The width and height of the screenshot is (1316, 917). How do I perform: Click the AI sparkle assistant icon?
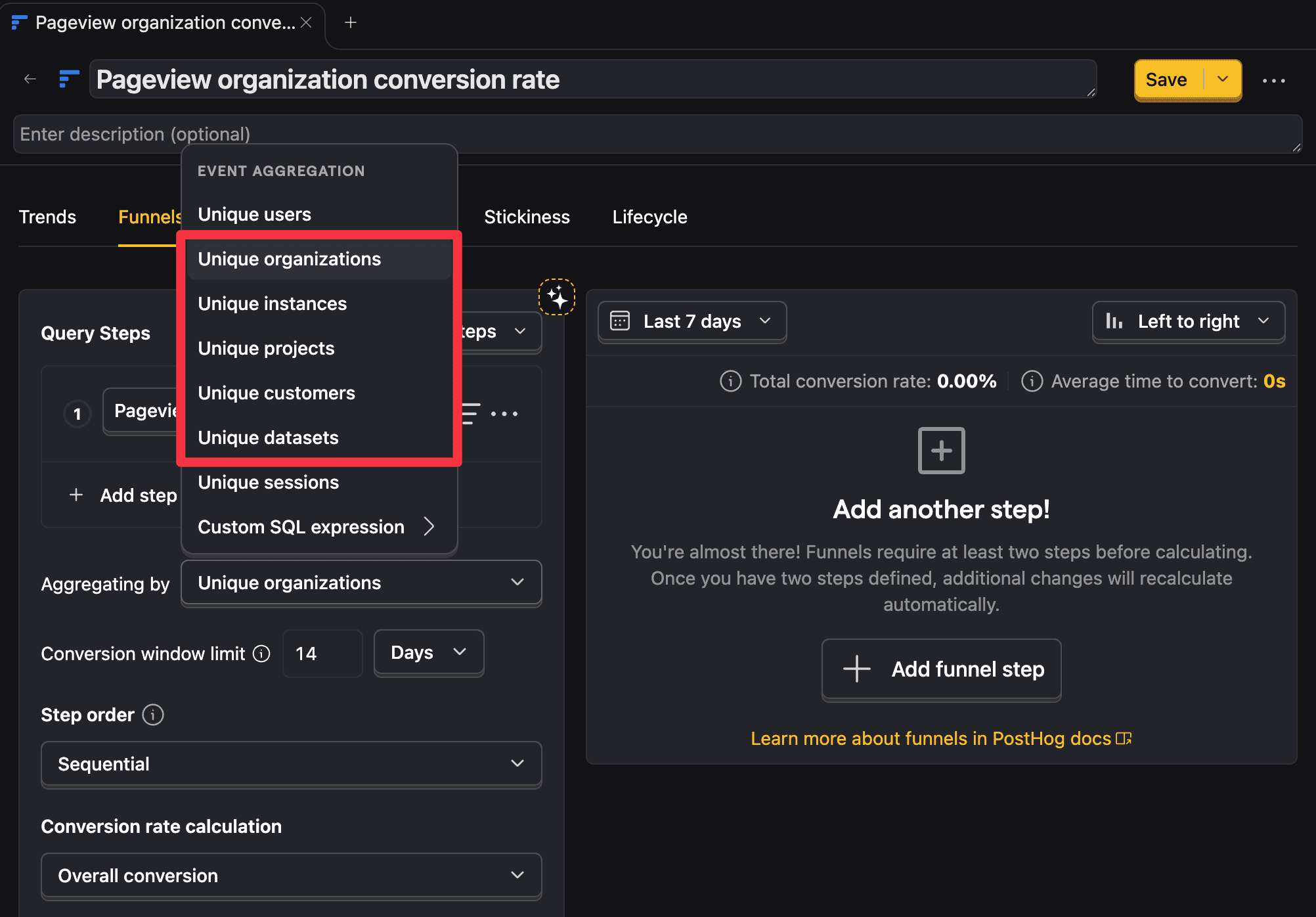tap(557, 297)
